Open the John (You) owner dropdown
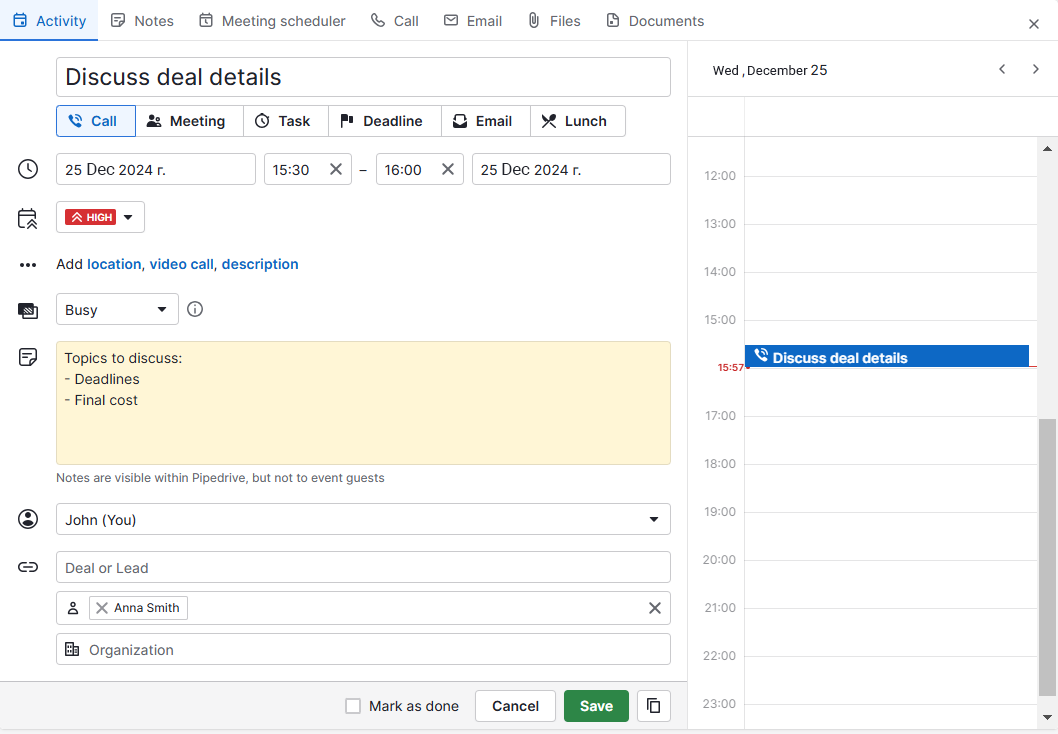The image size is (1058, 734). [x=363, y=520]
